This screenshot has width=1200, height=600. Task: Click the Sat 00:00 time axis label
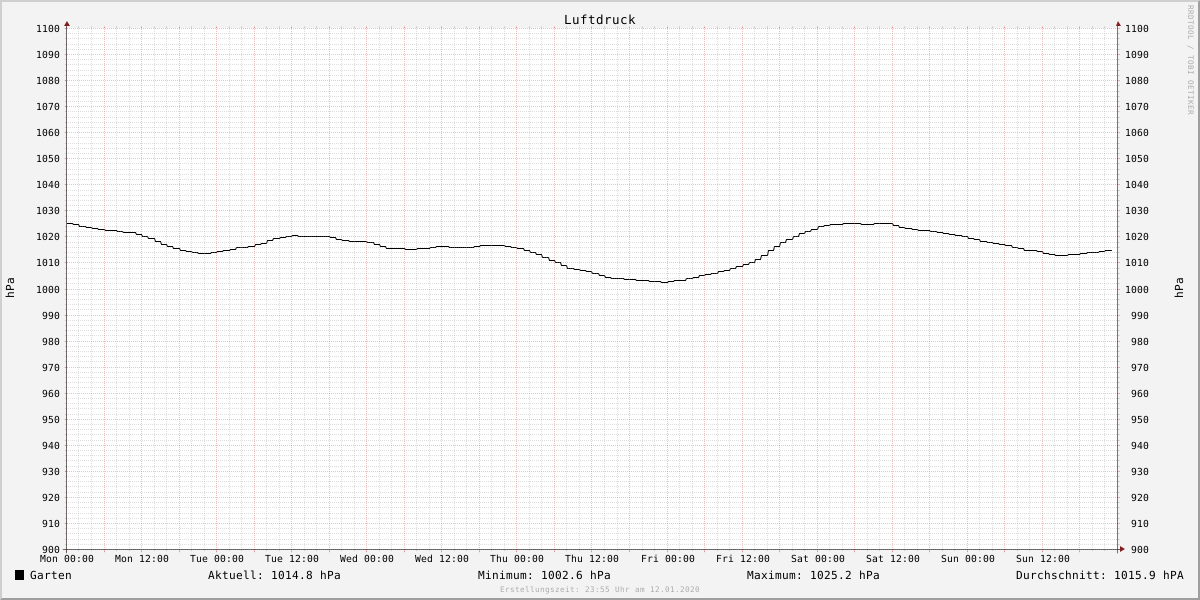[x=818, y=559]
